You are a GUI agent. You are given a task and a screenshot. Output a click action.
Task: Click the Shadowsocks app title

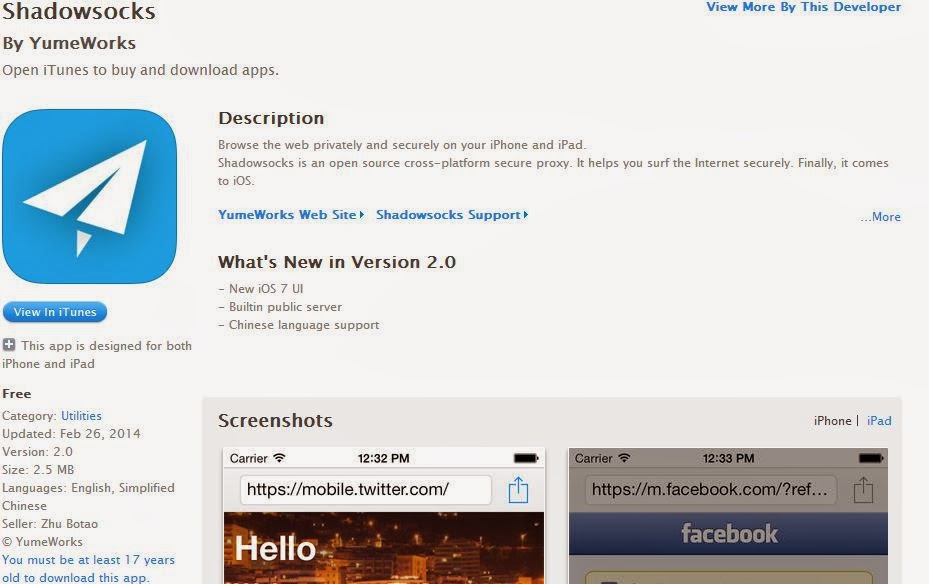(79, 11)
